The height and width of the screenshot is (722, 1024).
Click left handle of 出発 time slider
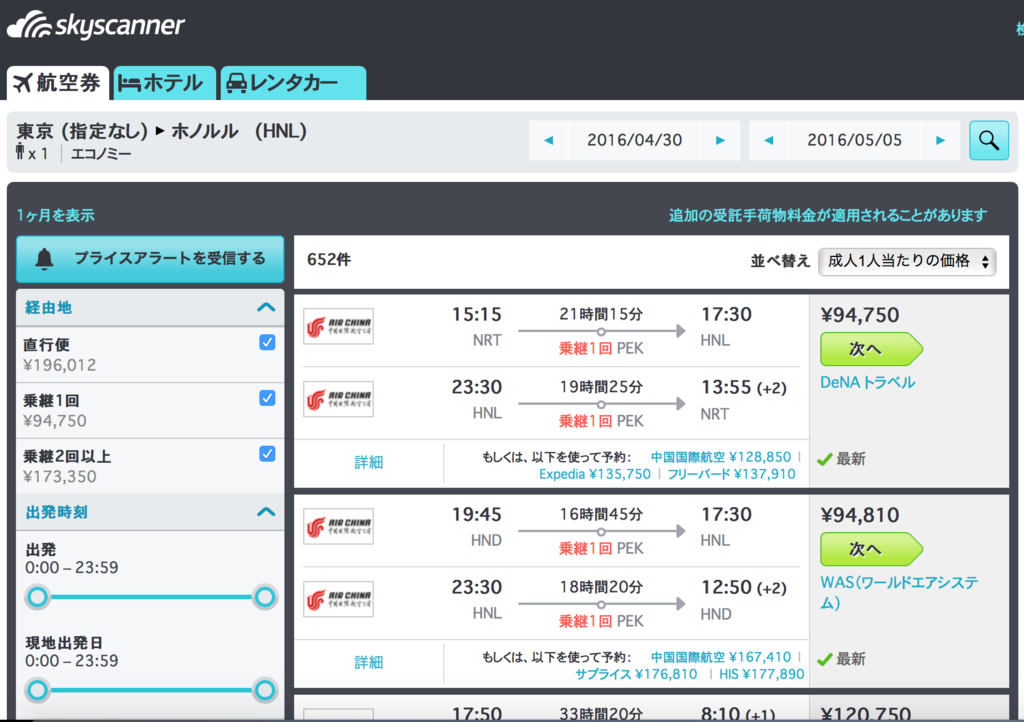[x=37, y=597]
